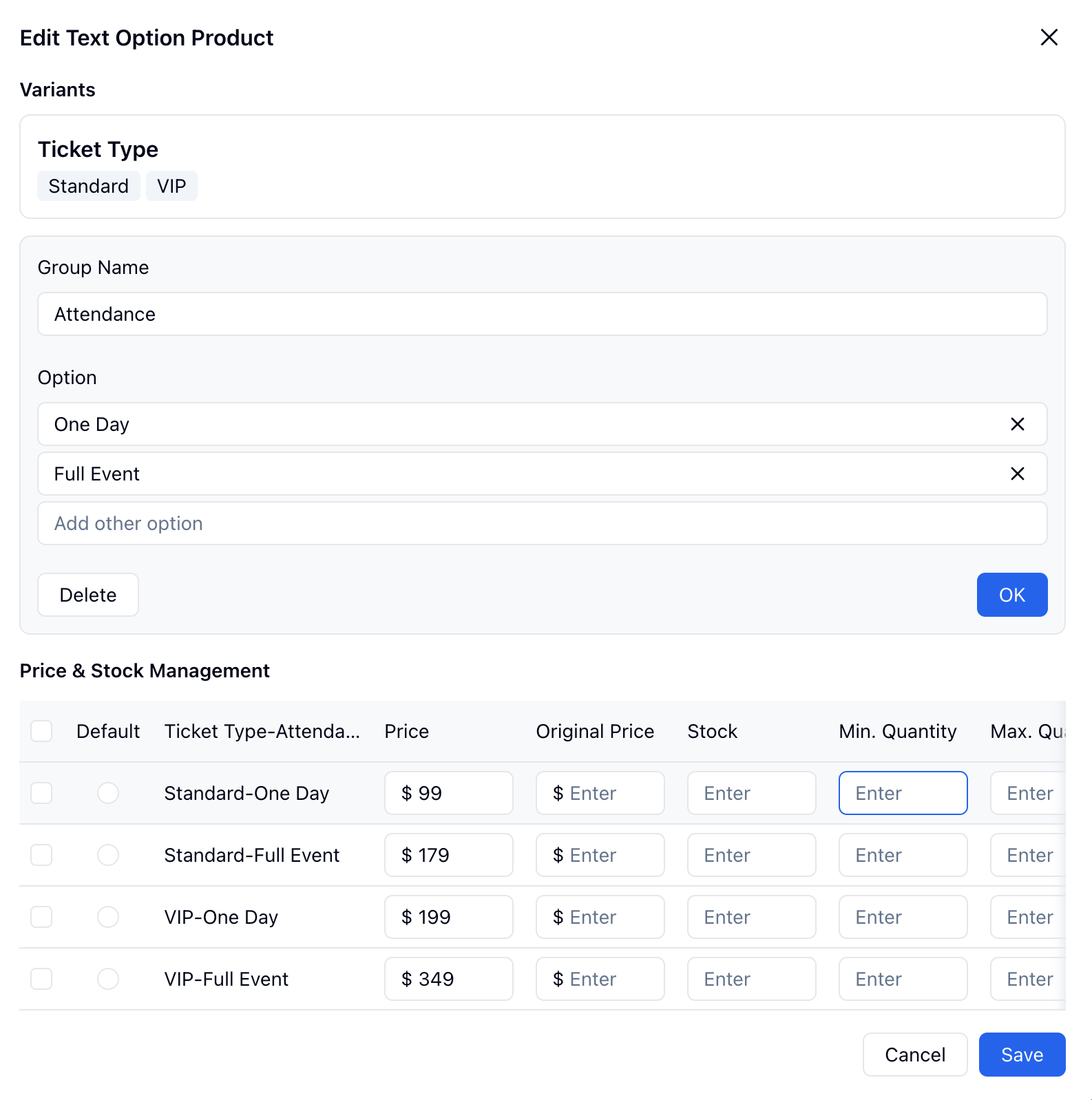The height and width of the screenshot is (1100, 1092).
Task: Click Min. Quantity field for VIP-Full Event
Action: (903, 979)
